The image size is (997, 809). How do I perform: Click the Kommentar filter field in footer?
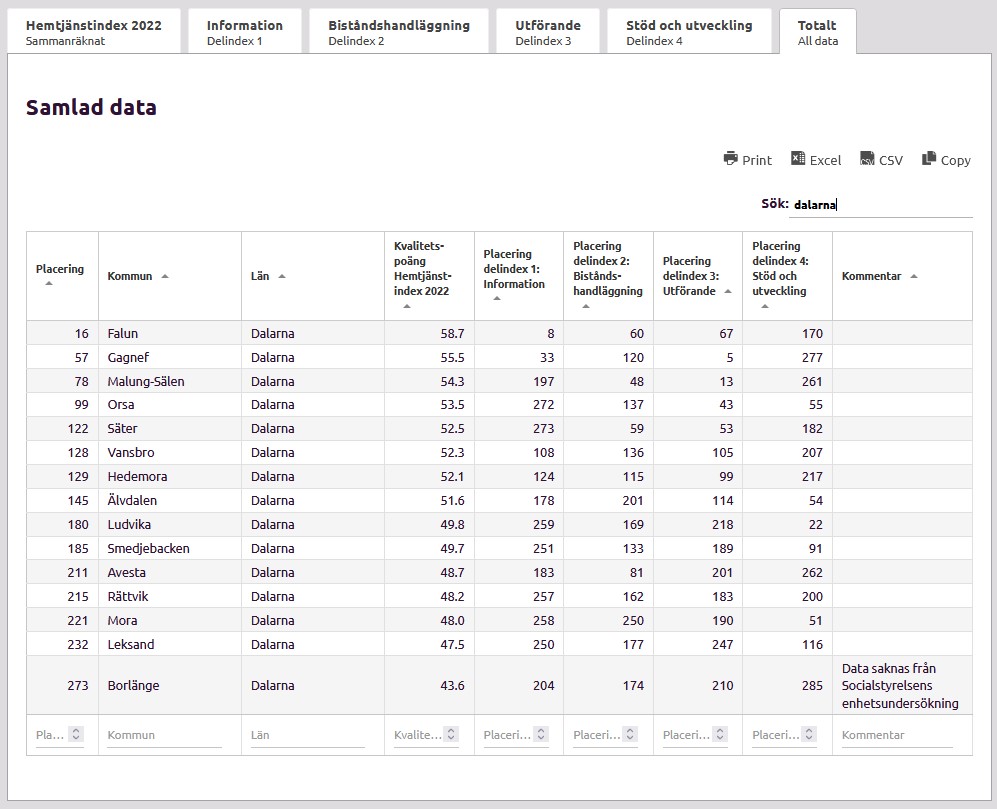896,735
